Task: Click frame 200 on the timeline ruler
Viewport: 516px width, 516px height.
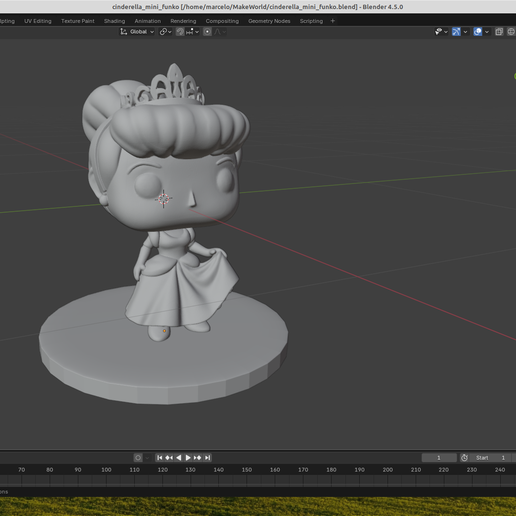Action: [x=388, y=470]
